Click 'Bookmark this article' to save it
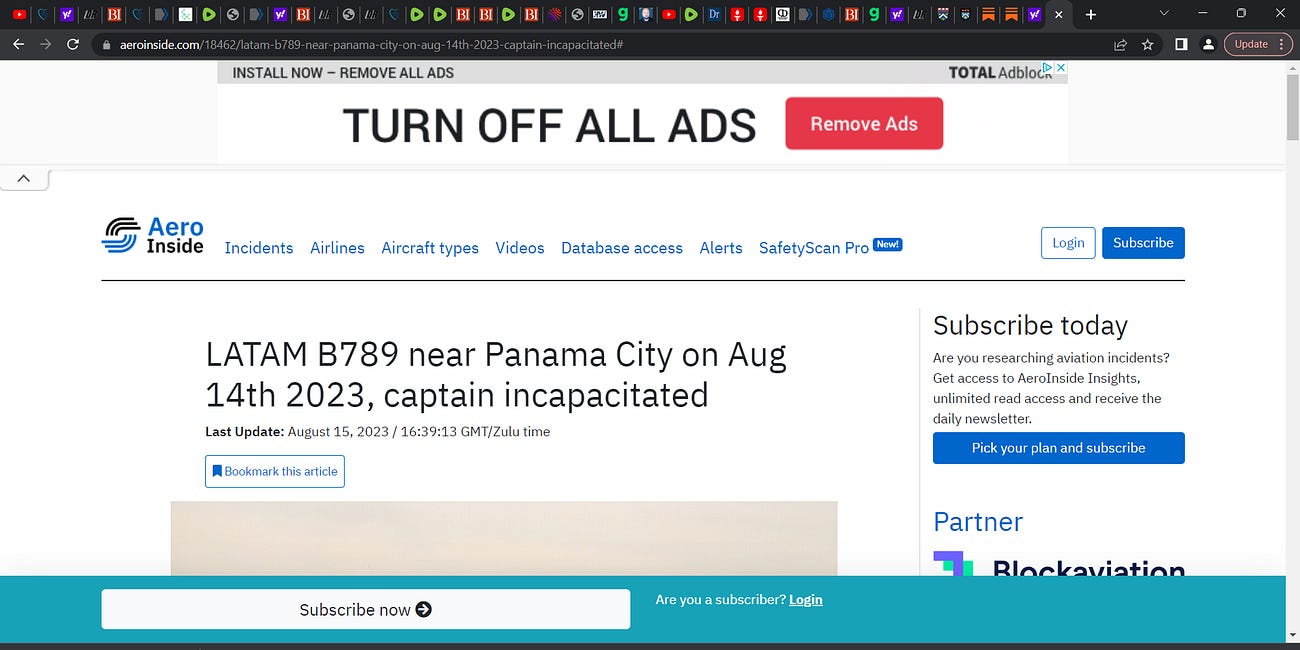Screen dimensions: 1300x650 click(x=274, y=471)
